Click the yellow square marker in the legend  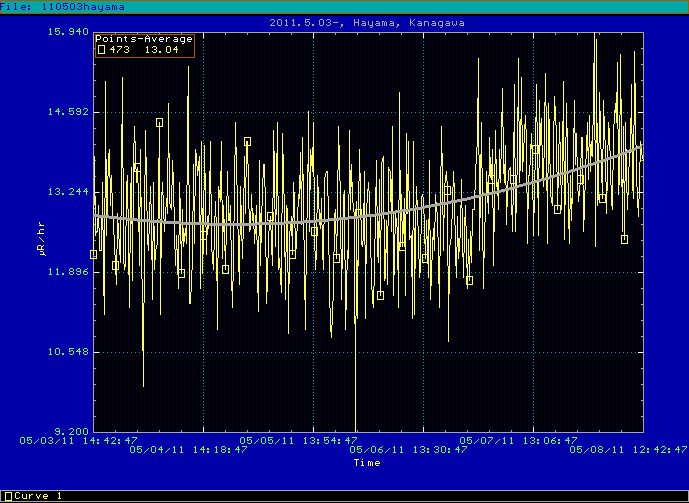pyautogui.click(x=101, y=50)
